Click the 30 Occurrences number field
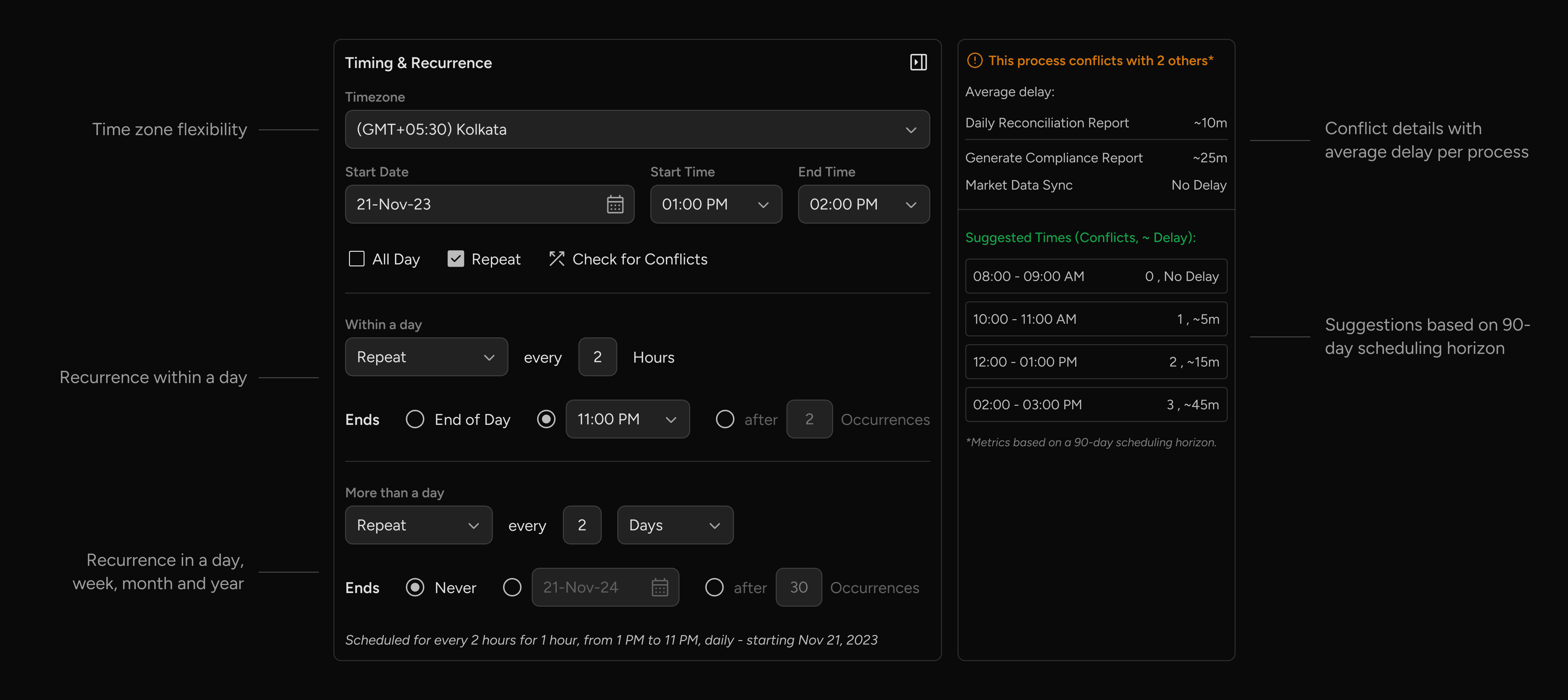The width and height of the screenshot is (1568, 700). pos(799,588)
